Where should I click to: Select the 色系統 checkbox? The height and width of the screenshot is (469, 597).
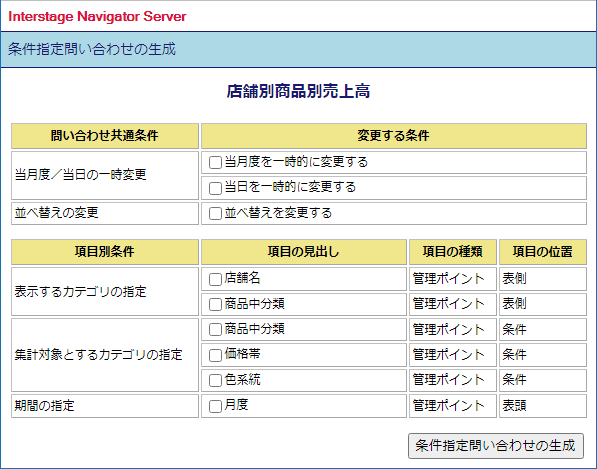tap(215, 380)
